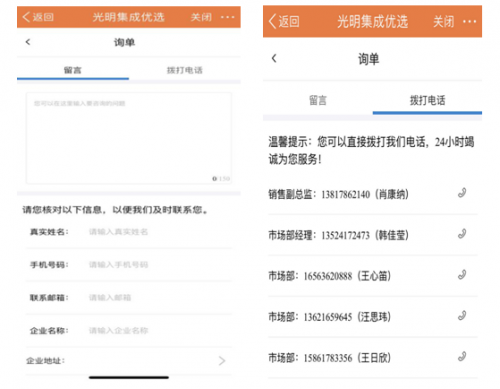Tap back chevron beside 询单 on right screen
The height and width of the screenshot is (389, 500).
(274, 58)
